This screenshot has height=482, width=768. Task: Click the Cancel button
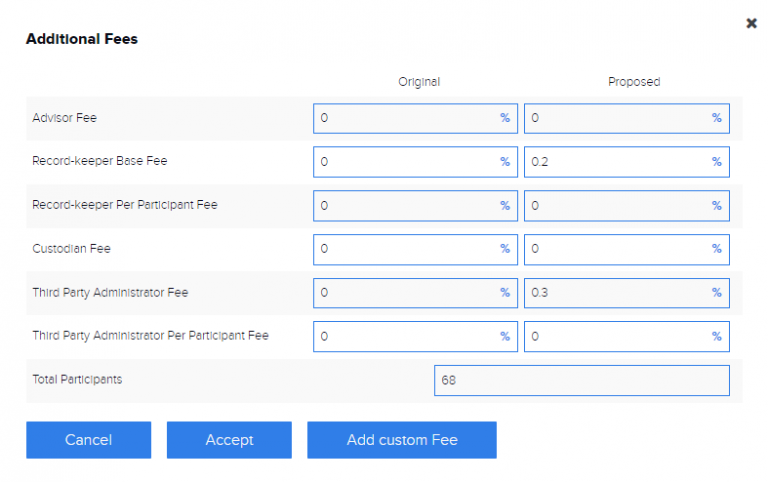click(x=88, y=440)
